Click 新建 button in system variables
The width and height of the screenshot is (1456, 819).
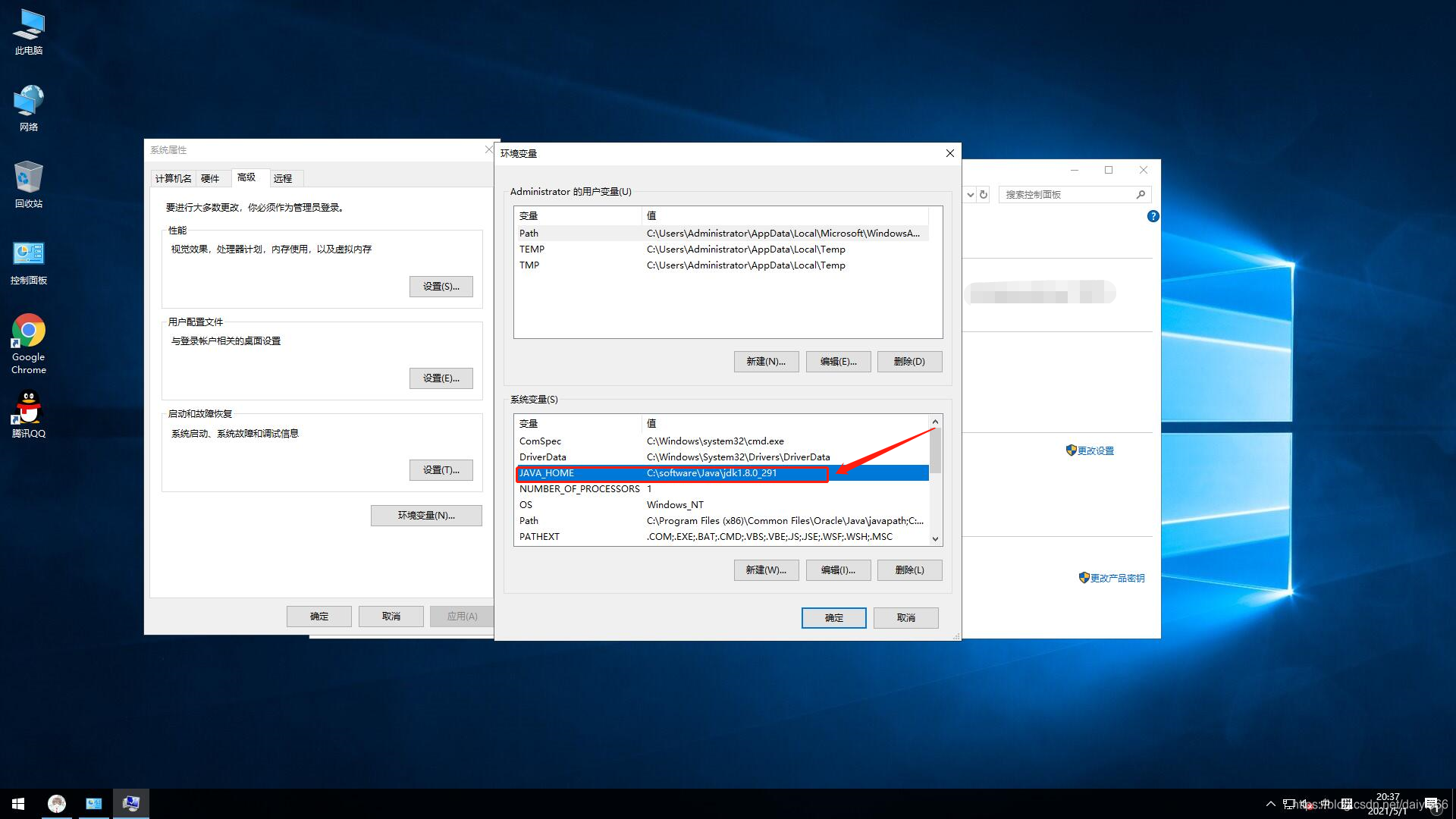point(765,569)
